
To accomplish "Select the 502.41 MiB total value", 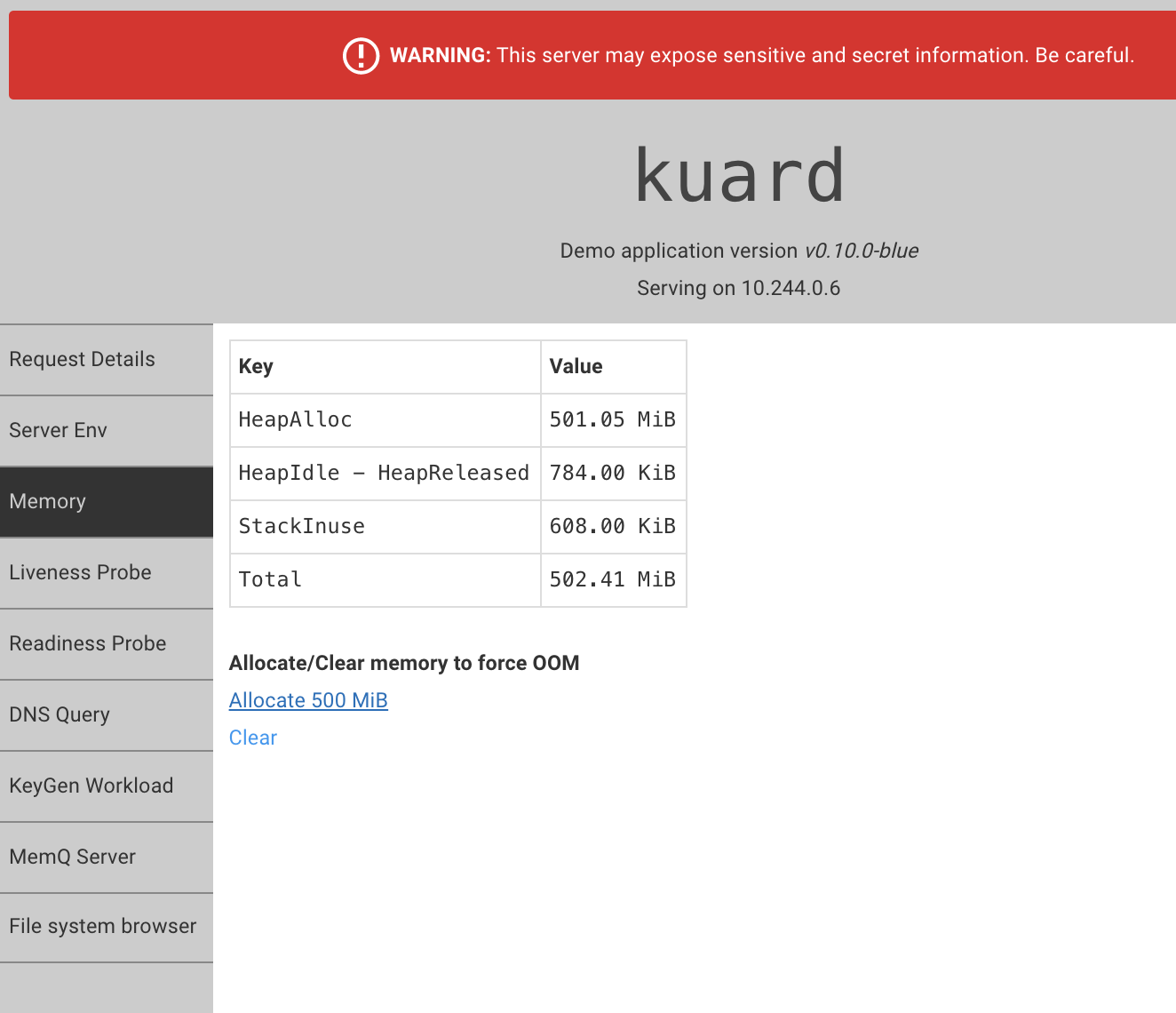I will point(614,580).
